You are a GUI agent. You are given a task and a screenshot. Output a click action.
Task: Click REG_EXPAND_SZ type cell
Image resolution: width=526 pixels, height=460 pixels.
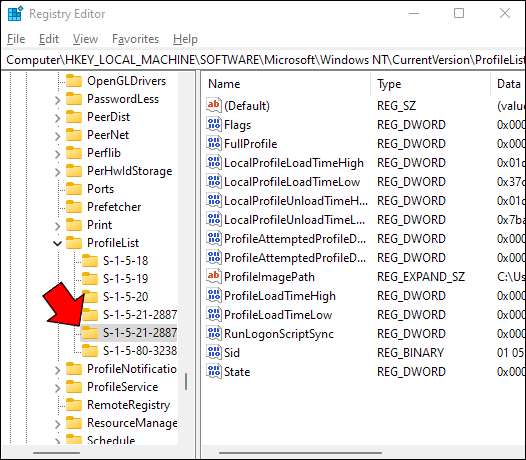[x=421, y=277]
